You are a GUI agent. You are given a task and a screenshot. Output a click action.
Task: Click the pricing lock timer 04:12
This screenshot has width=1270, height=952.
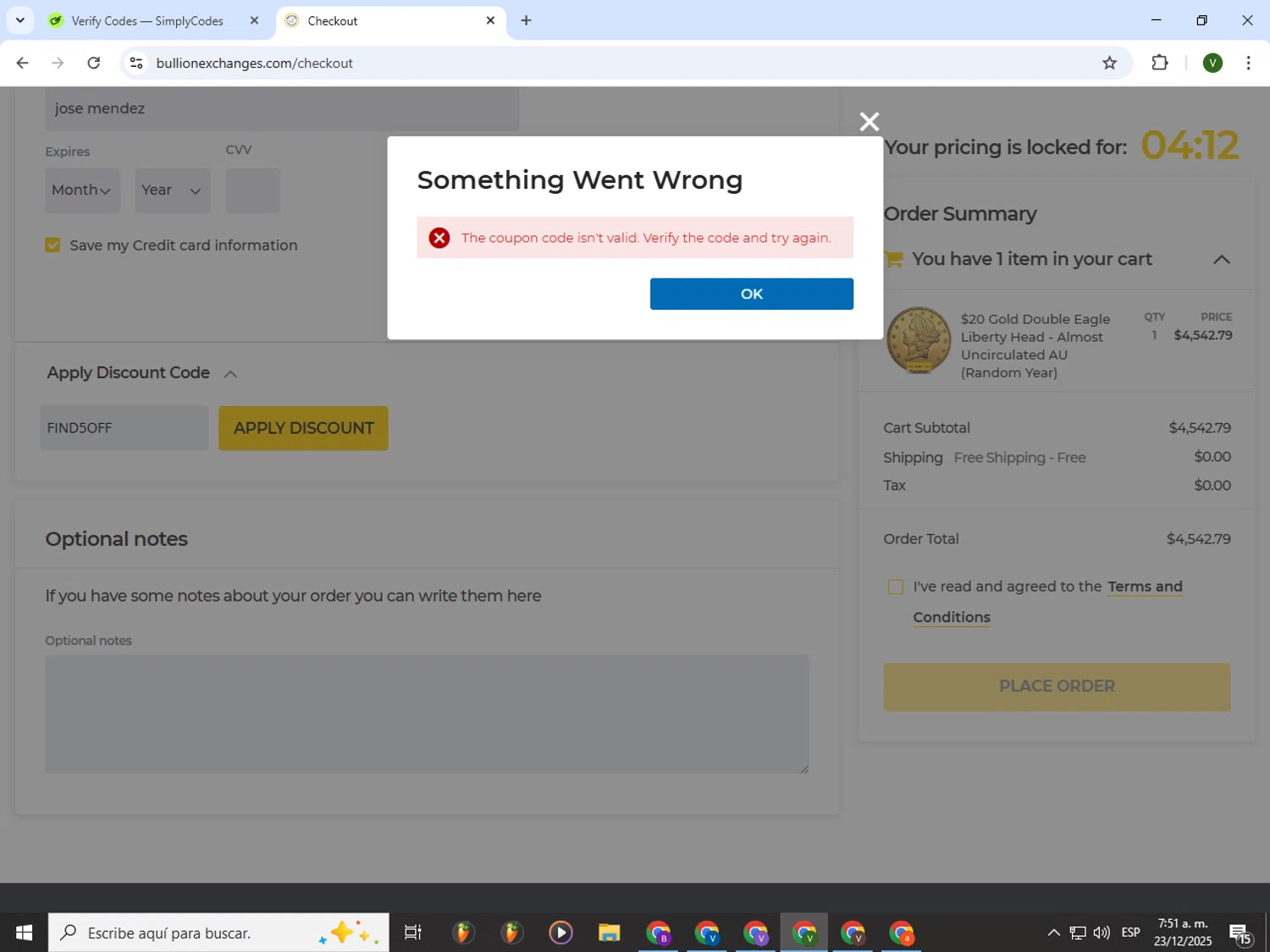[x=1189, y=146]
